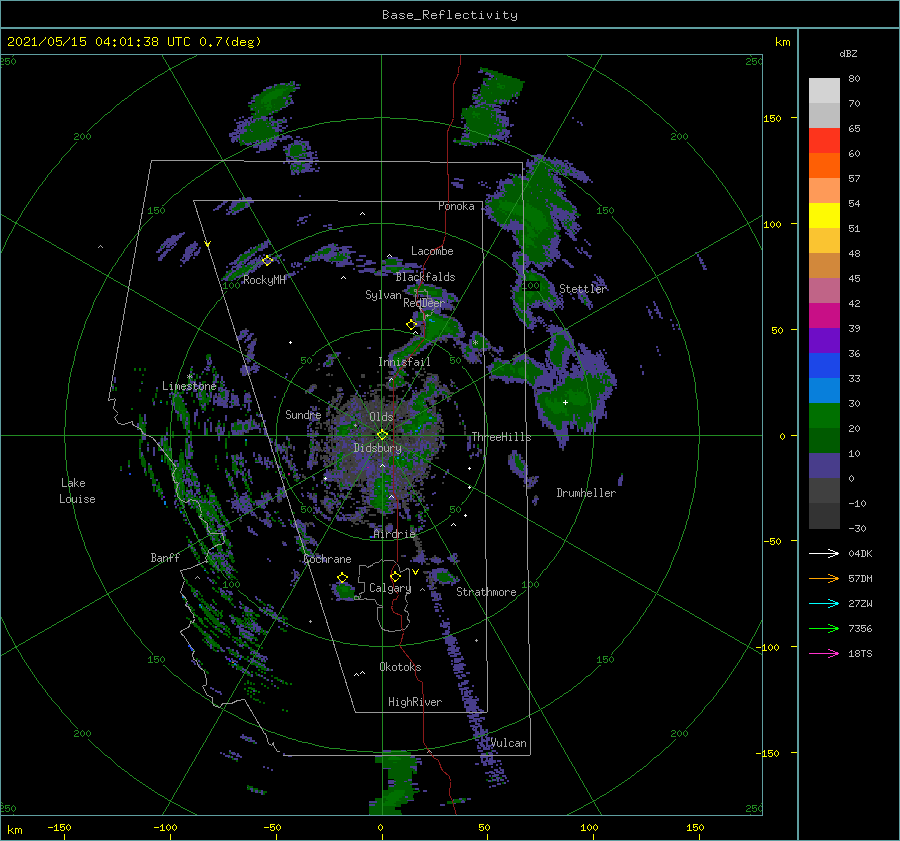The image size is (900, 841).
Task: Click the green echo at bottom center edge
Action: [x=396, y=784]
